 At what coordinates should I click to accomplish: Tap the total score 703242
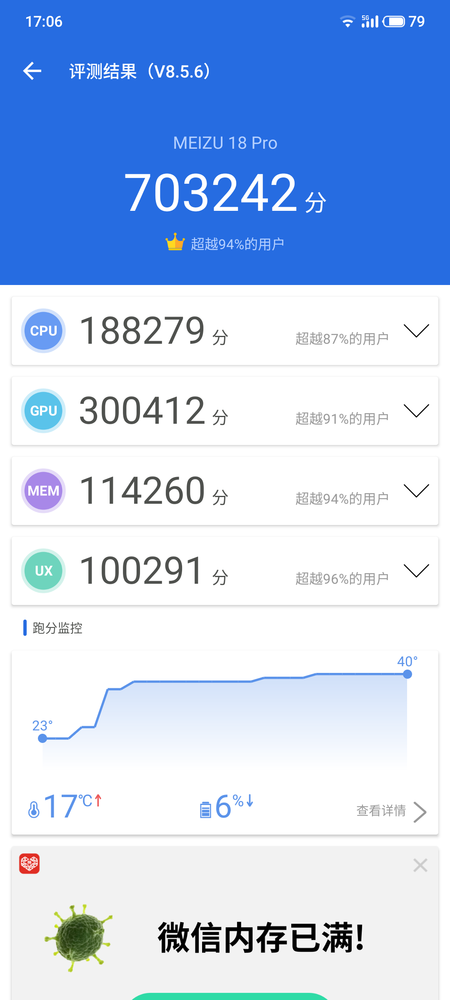(211, 193)
